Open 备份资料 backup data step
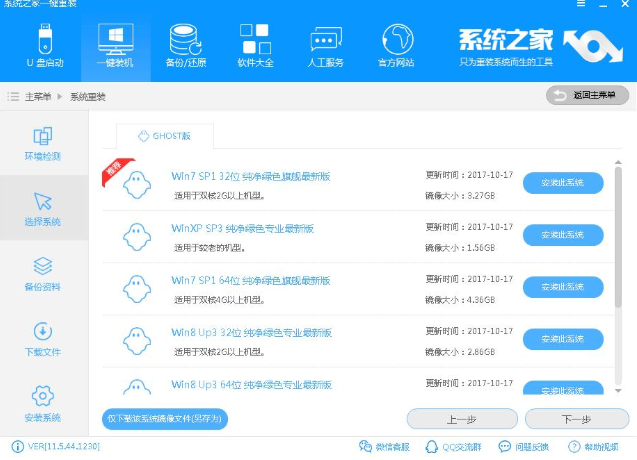 43,273
